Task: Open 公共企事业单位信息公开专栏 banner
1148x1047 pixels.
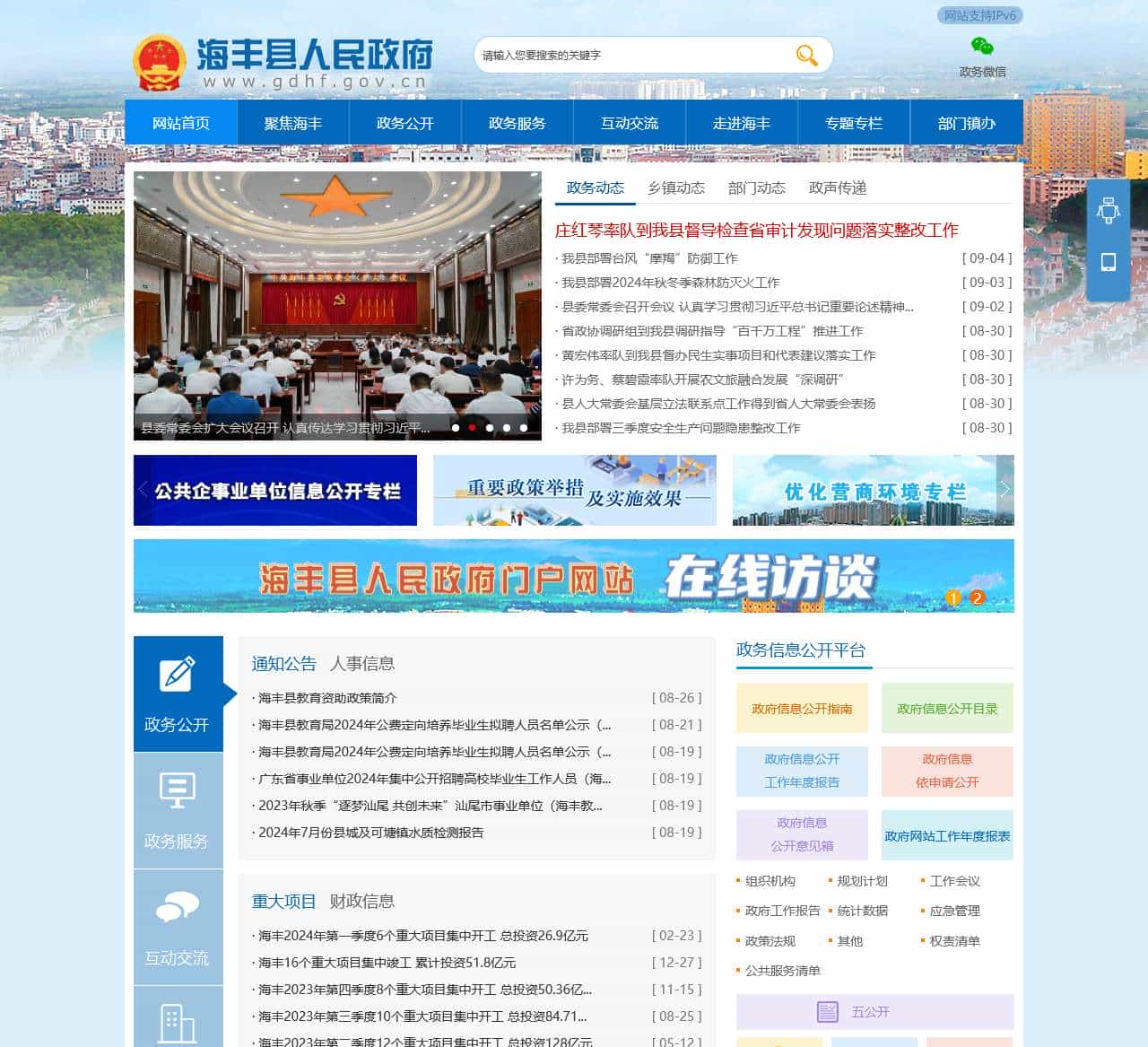Action: tap(275, 490)
